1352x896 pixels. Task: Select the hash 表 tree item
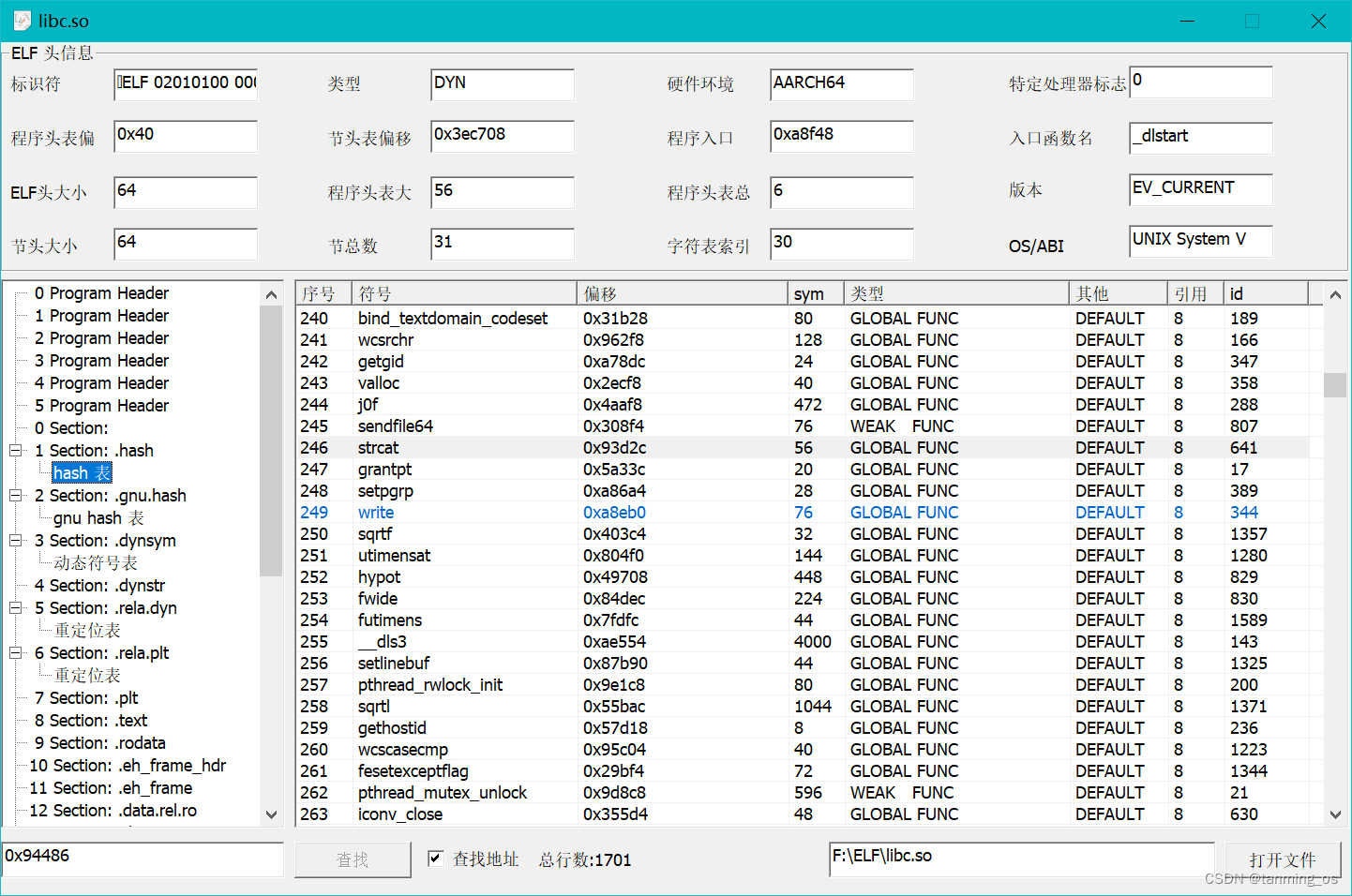pyautogui.click(x=82, y=472)
